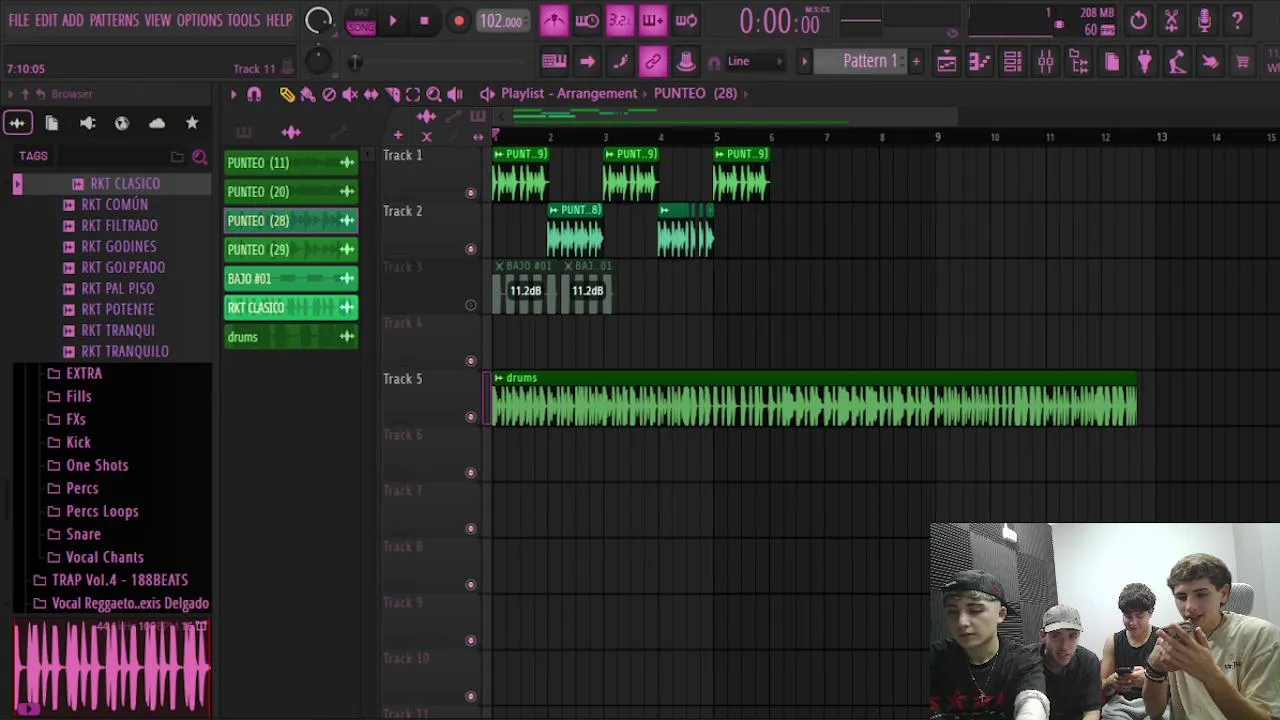Click browser waveform tab icon
Viewport: 1280px width, 720px height.
[x=17, y=123]
